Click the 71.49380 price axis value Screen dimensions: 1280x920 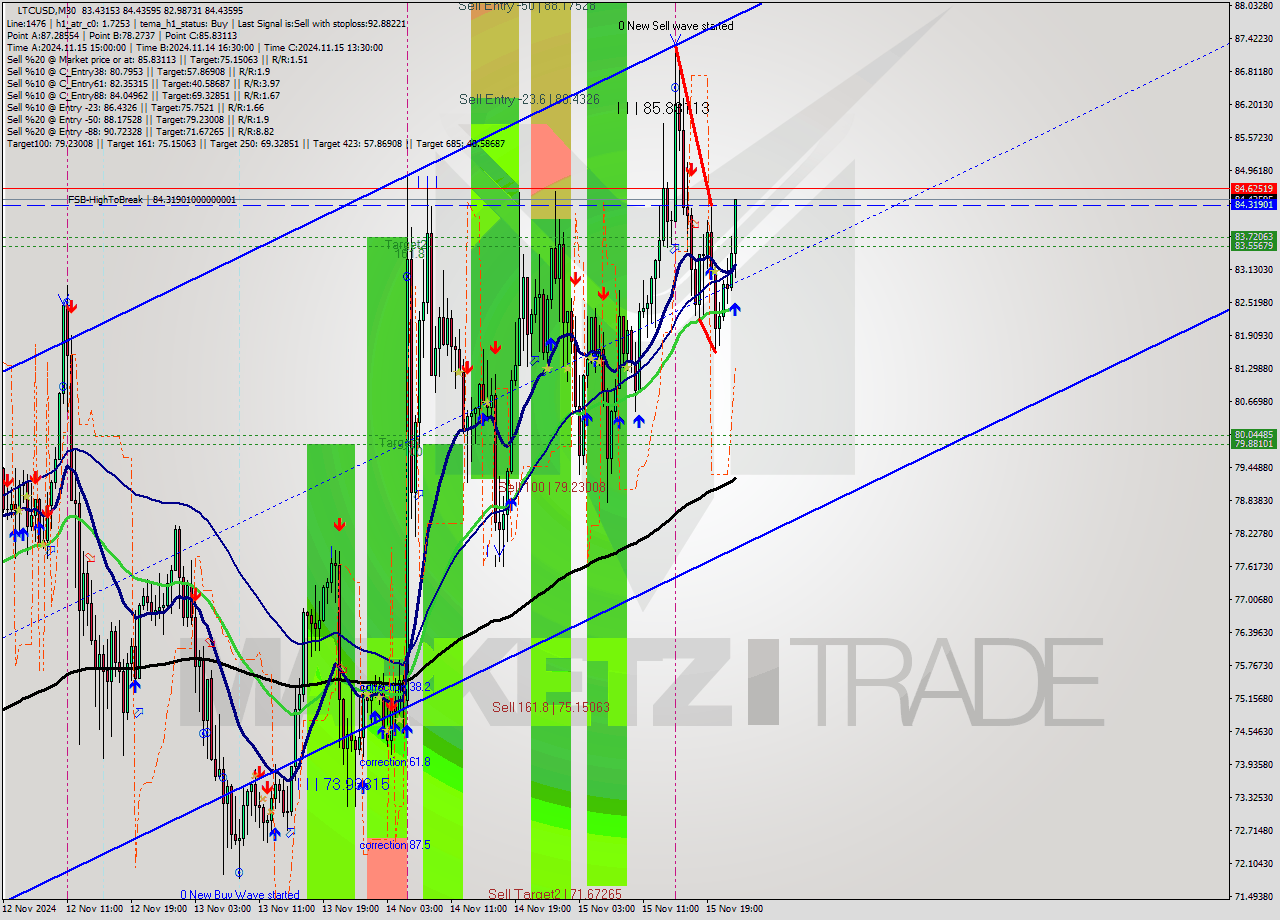[1253, 896]
